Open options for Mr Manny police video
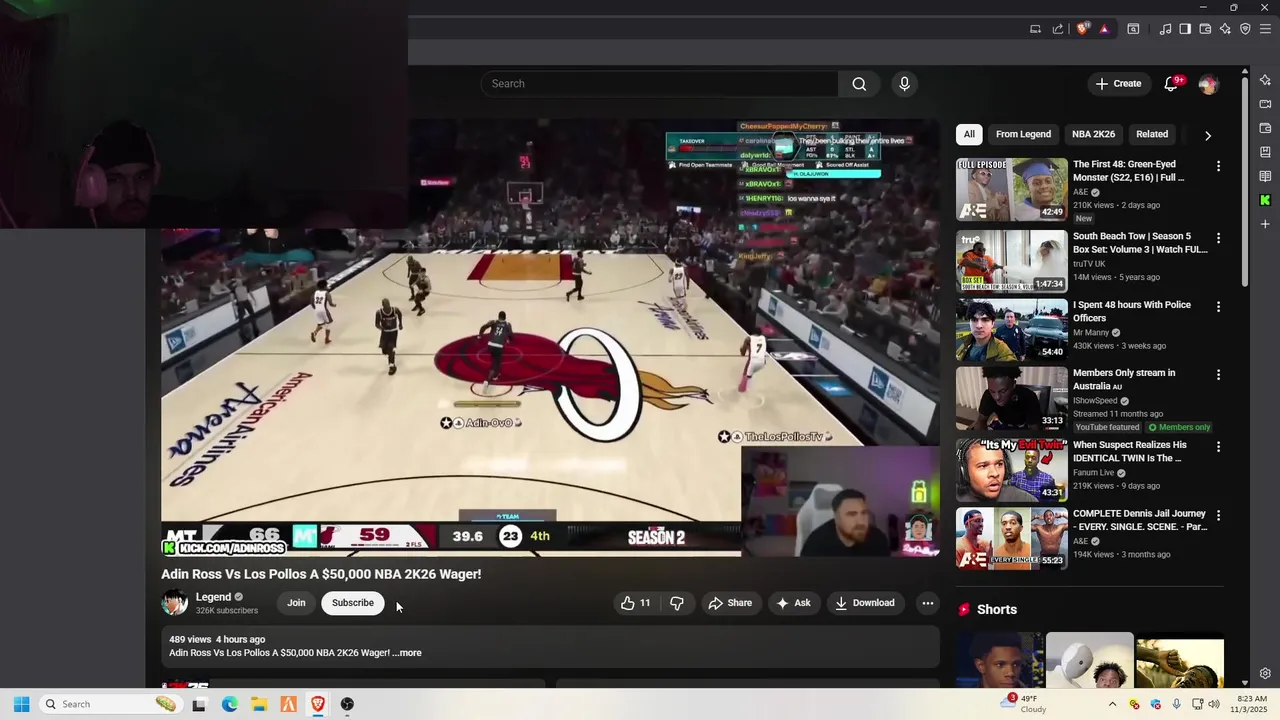Viewport: 1280px width, 720px height. click(1218, 307)
